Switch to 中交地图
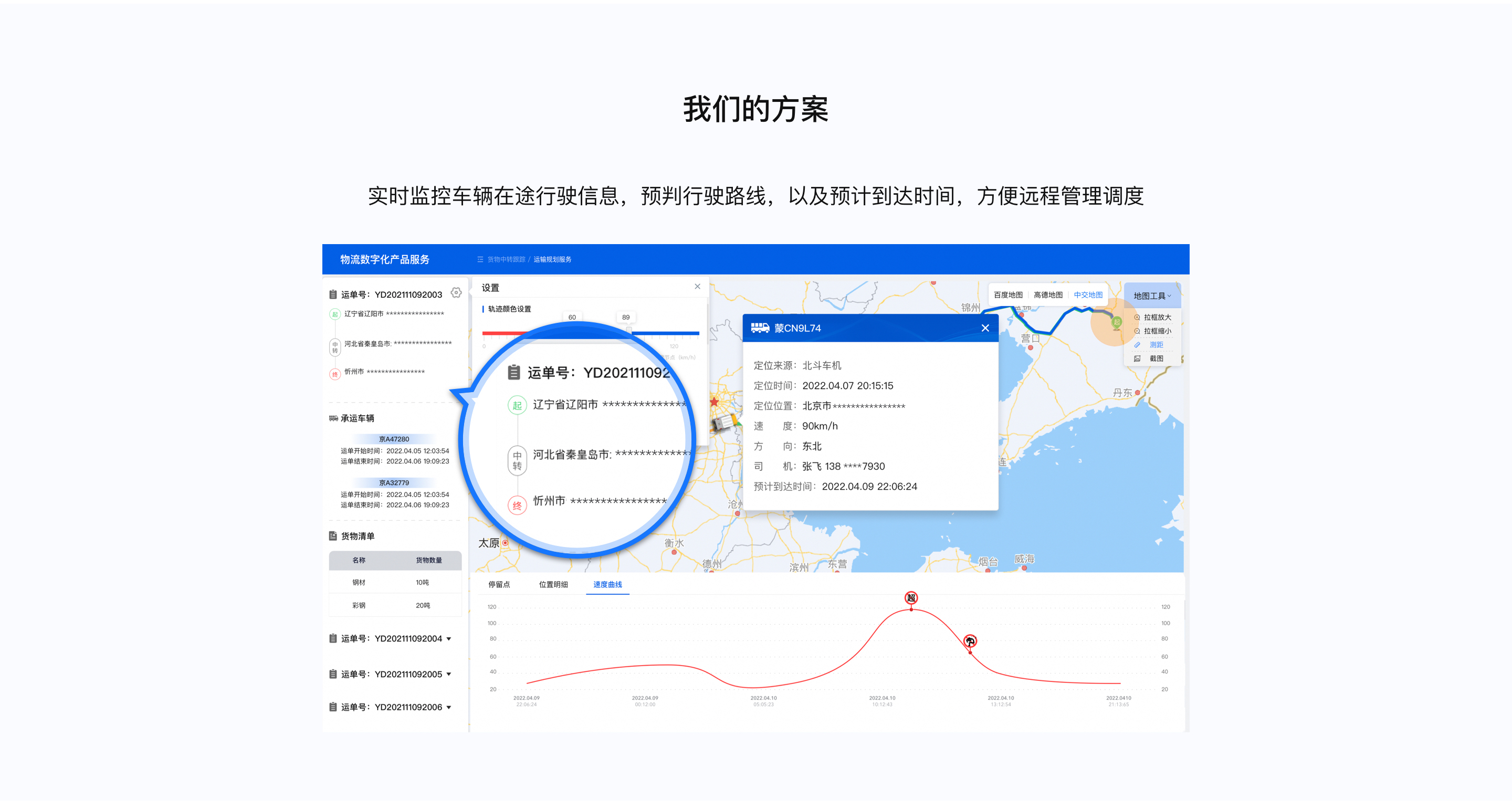This screenshot has width=1512, height=809. tap(1088, 295)
